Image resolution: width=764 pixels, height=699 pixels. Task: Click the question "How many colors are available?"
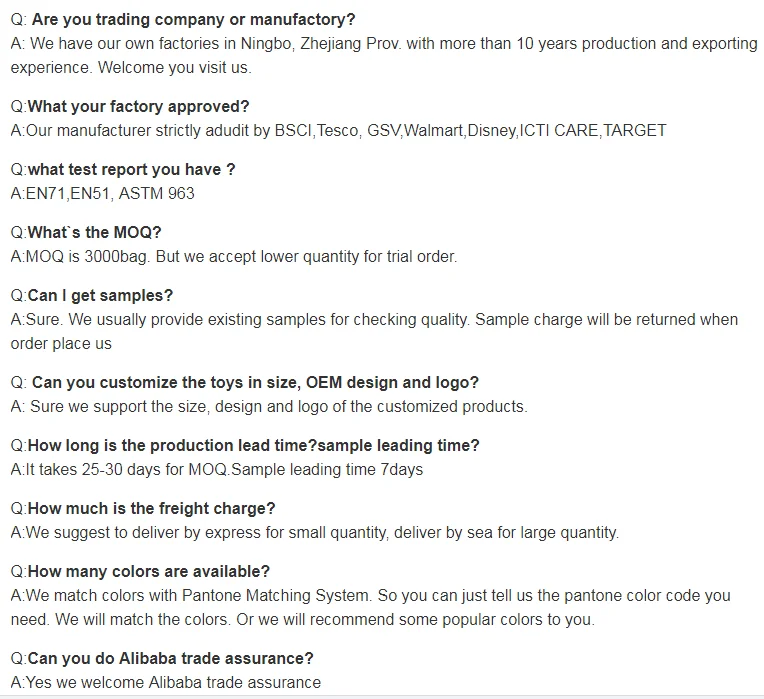pos(148,572)
